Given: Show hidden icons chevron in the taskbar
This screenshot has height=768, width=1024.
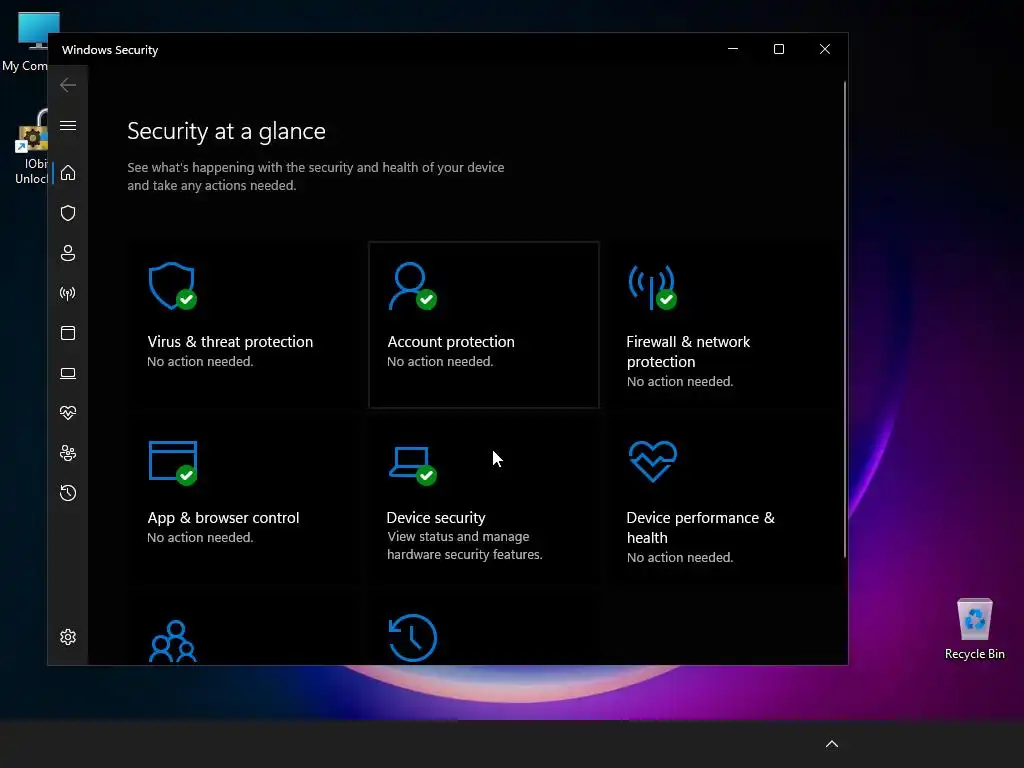Looking at the screenshot, I should (832, 744).
